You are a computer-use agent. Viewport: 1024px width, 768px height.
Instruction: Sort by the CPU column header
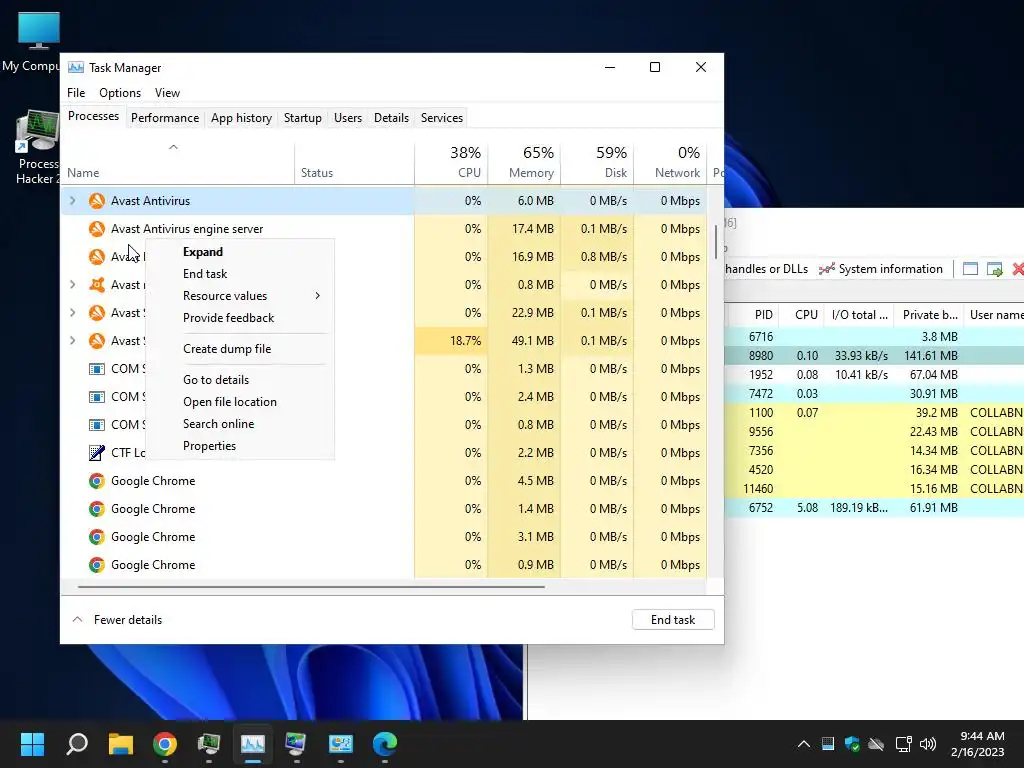pyautogui.click(x=451, y=163)
